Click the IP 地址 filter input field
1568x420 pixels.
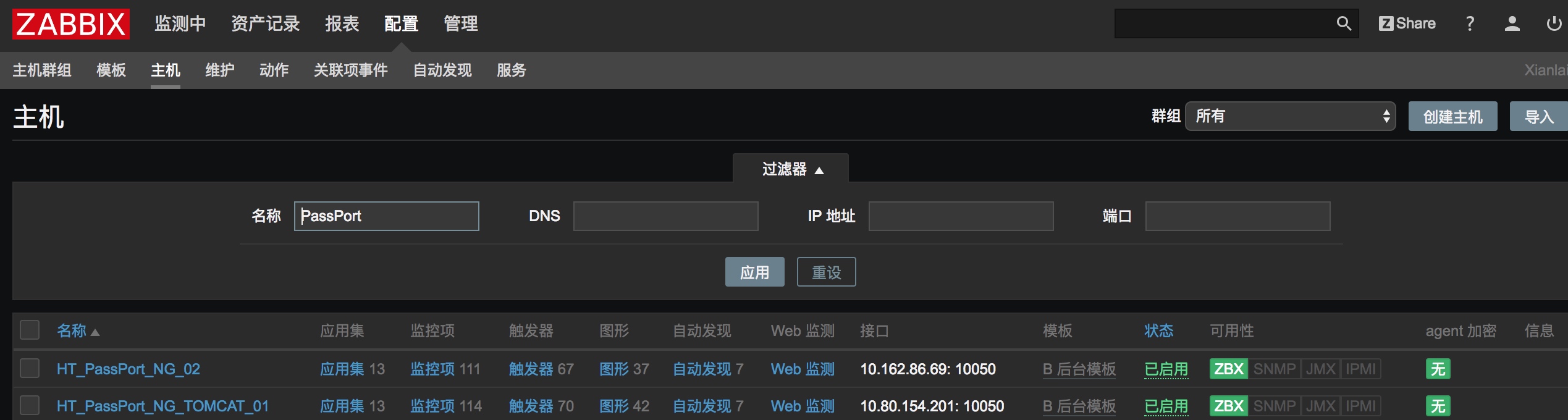(960, 216)
